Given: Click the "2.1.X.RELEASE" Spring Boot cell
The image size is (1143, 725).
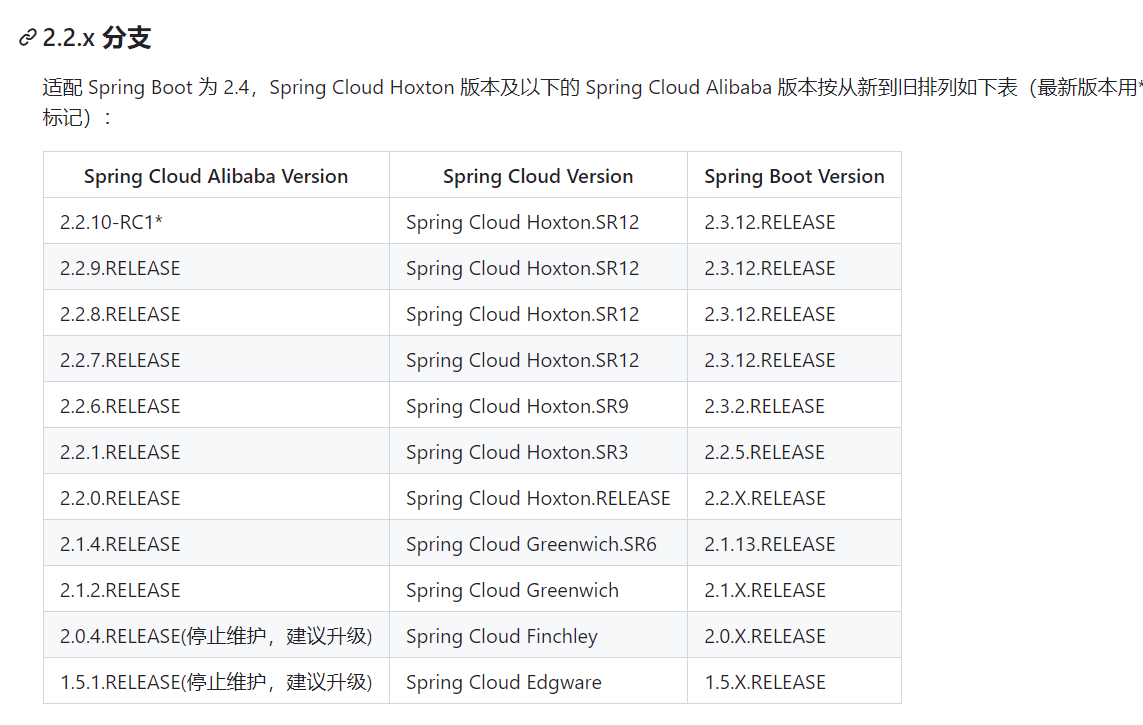Looking at the screenshot, I should click(794, 589).
